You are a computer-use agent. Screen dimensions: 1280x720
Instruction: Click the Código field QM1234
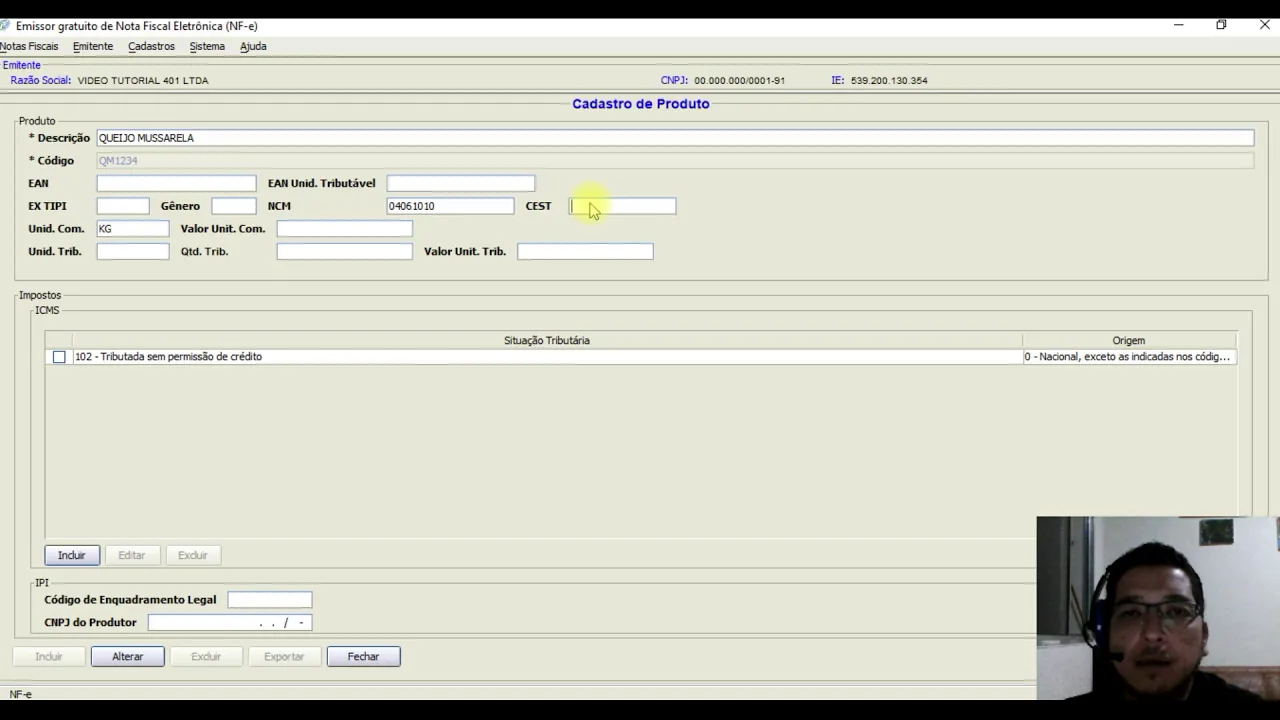(675, 161)
